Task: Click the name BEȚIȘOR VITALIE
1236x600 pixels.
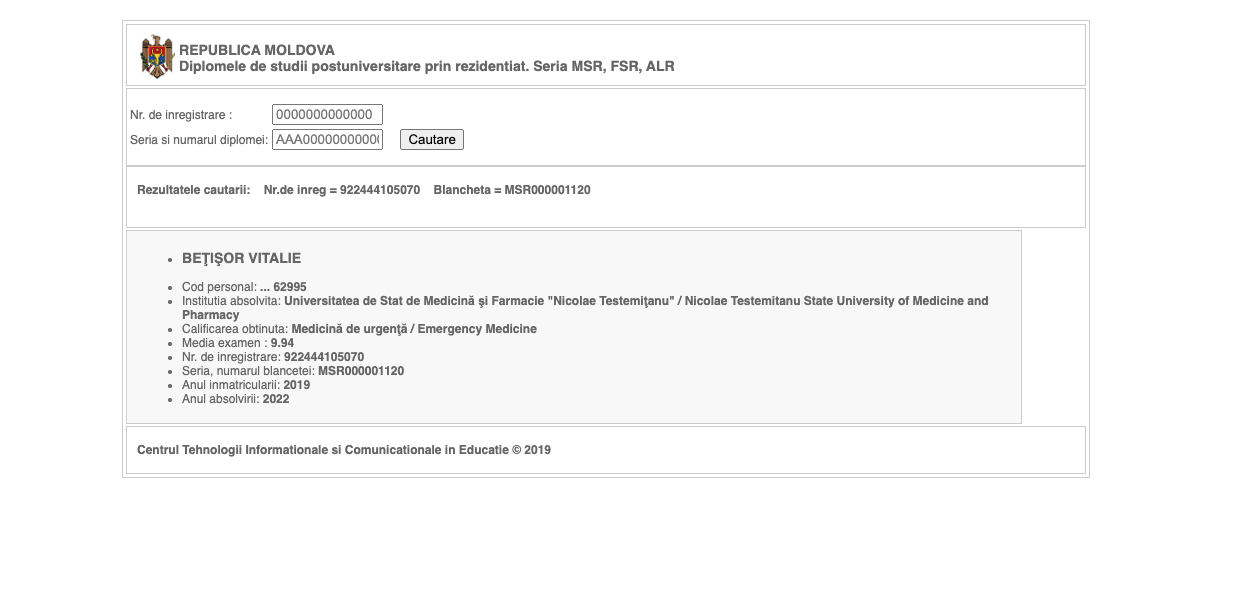Action: tap(241, 258)
